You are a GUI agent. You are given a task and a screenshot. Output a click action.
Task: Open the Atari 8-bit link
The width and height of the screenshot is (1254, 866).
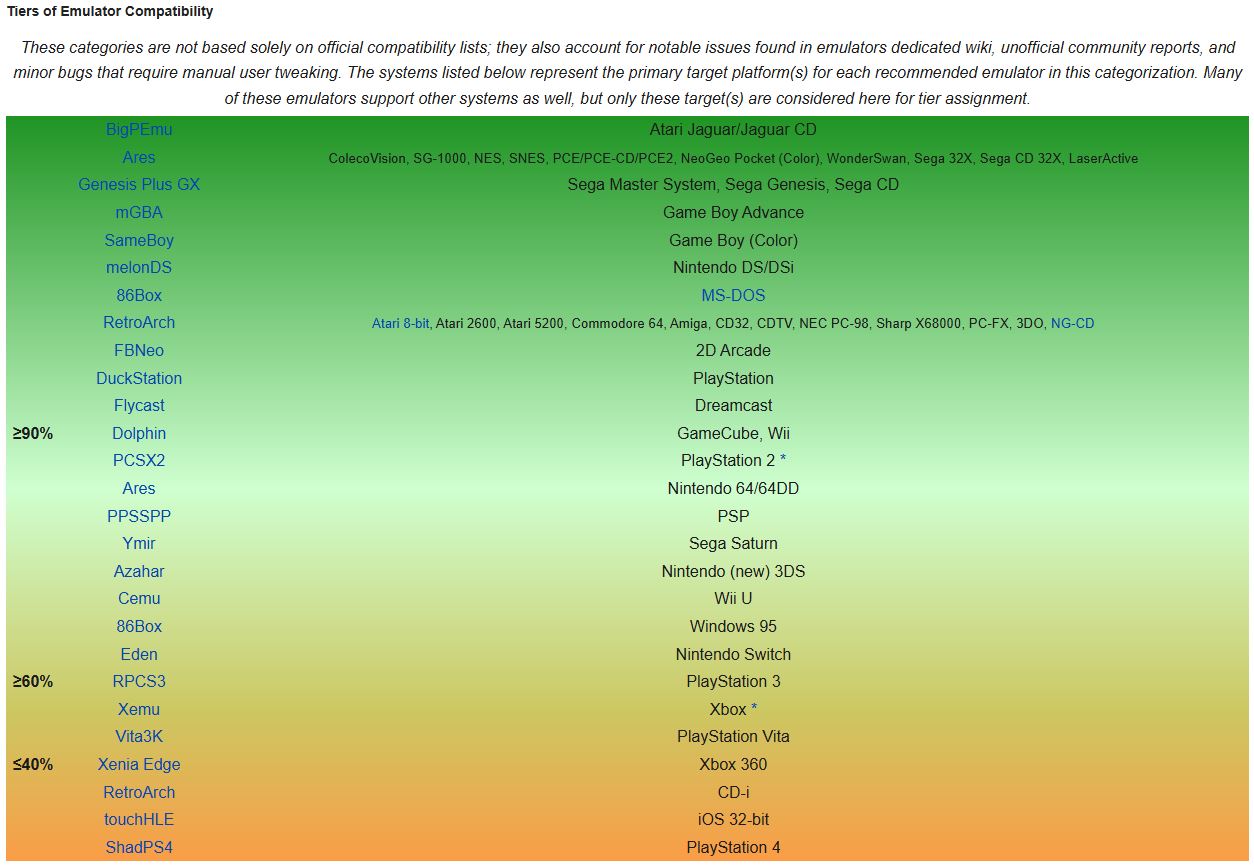(401, 324)
